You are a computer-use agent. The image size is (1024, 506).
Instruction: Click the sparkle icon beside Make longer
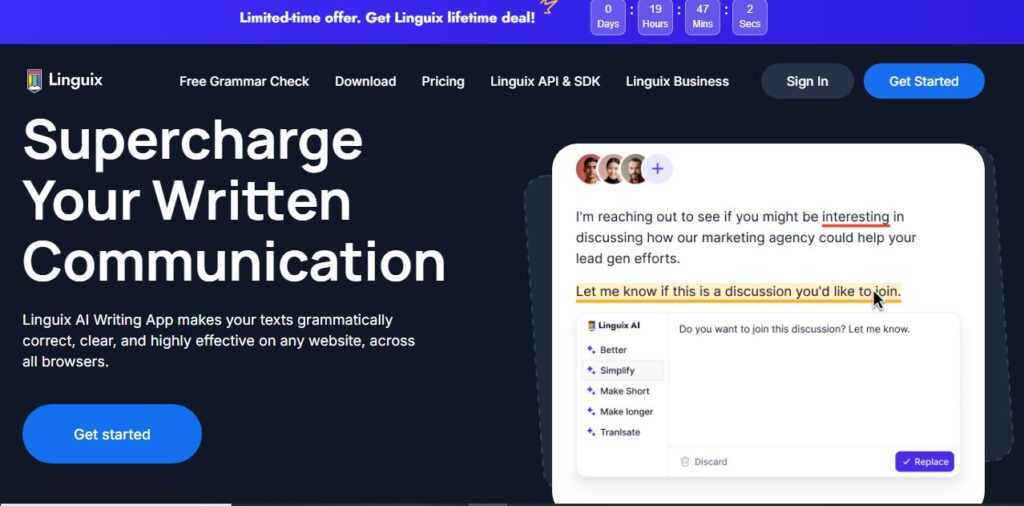click(591, 411)
